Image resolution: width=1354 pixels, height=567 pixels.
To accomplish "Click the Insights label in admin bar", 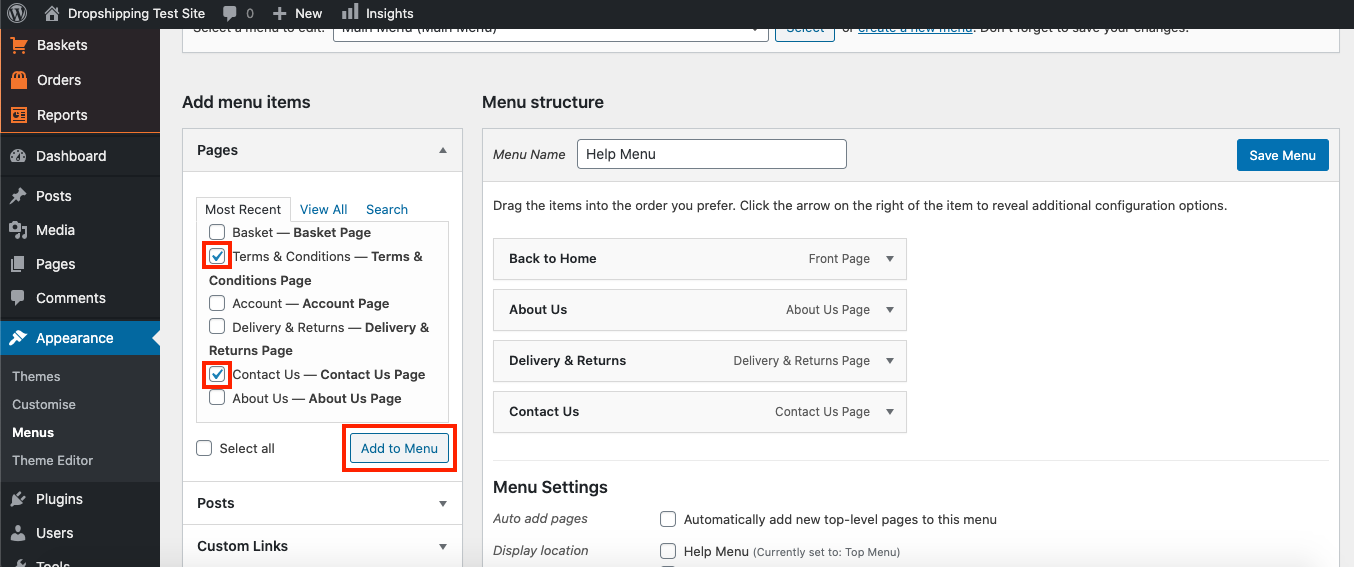I will [x=389, y=13].
